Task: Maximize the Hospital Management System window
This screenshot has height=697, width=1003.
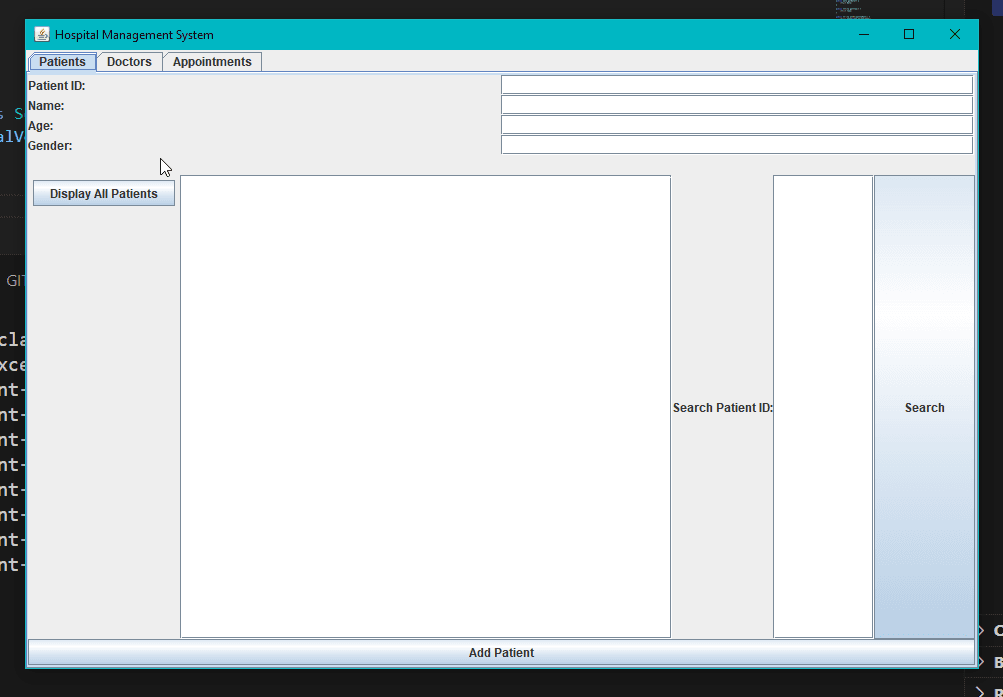Action: [908, 35]
